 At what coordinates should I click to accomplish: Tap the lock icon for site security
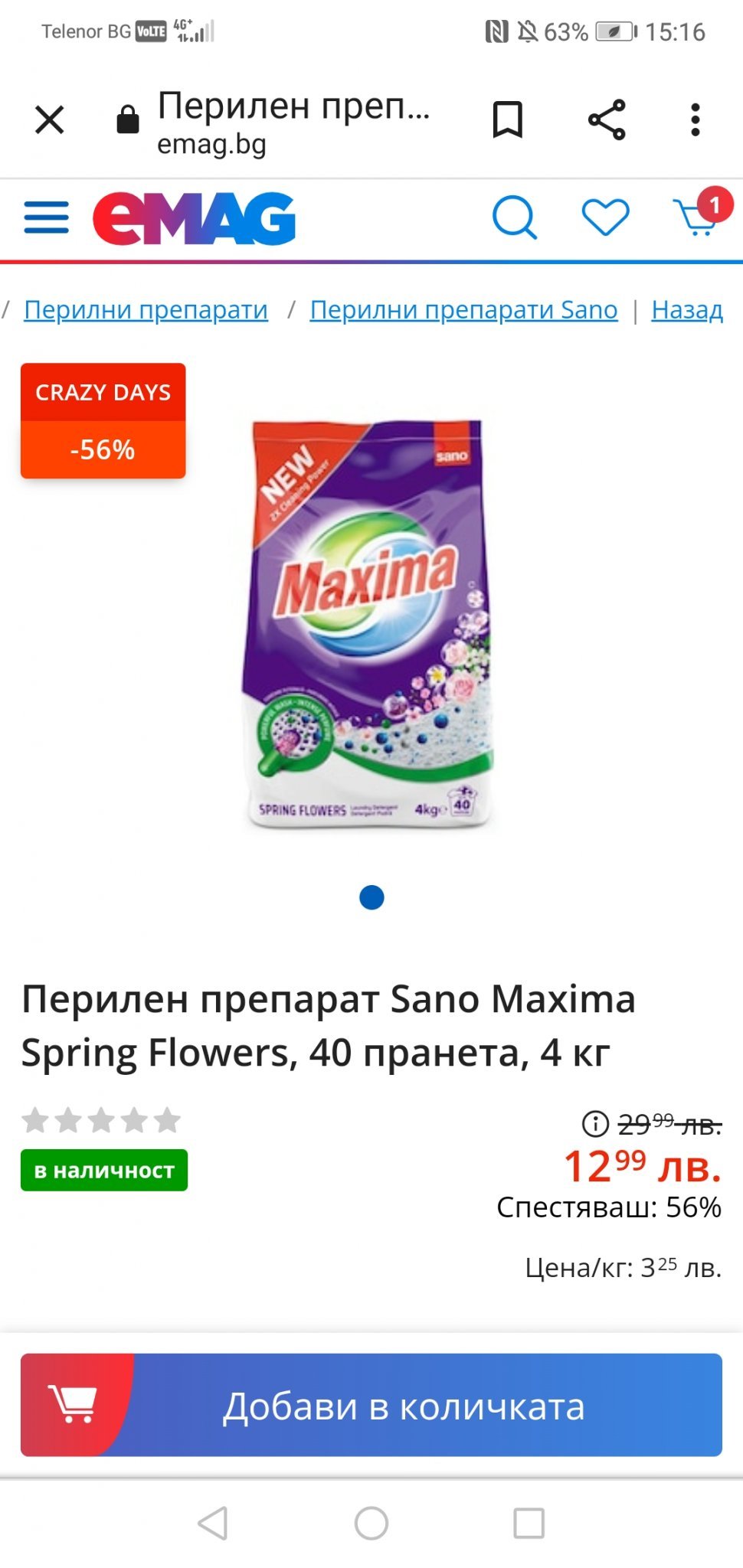click(x=128, y=119)
